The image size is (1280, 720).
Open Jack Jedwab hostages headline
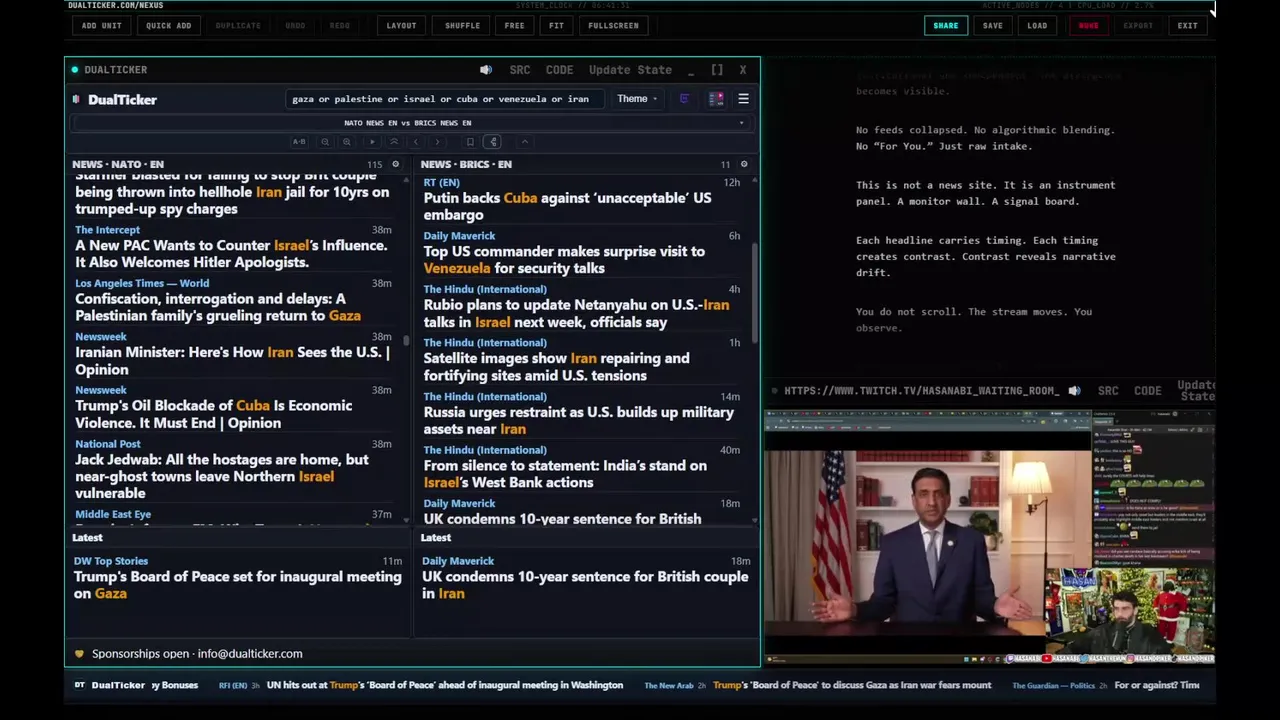point(222,476)
